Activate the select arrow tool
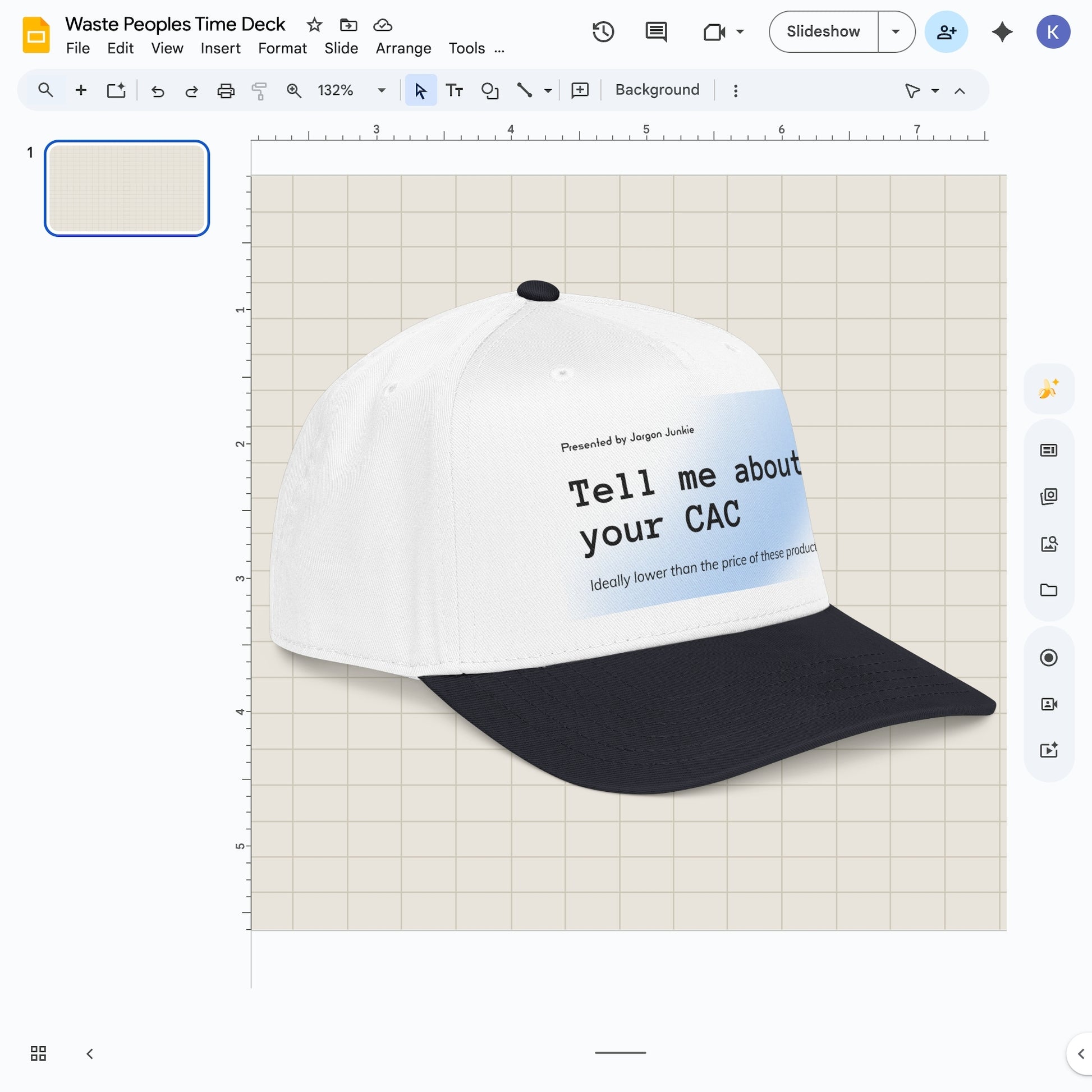Screen dimensions: 1092x1092 (x=420, y=89)
